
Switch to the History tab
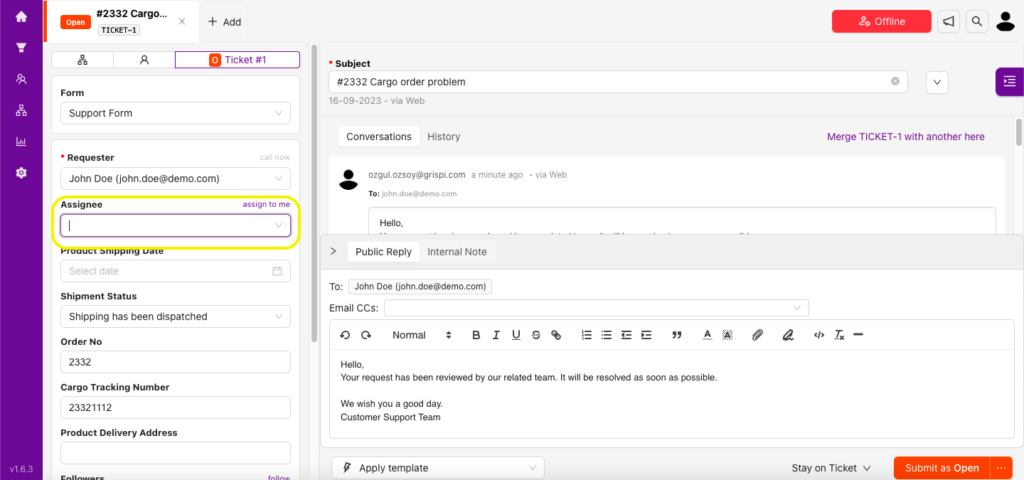443,136
